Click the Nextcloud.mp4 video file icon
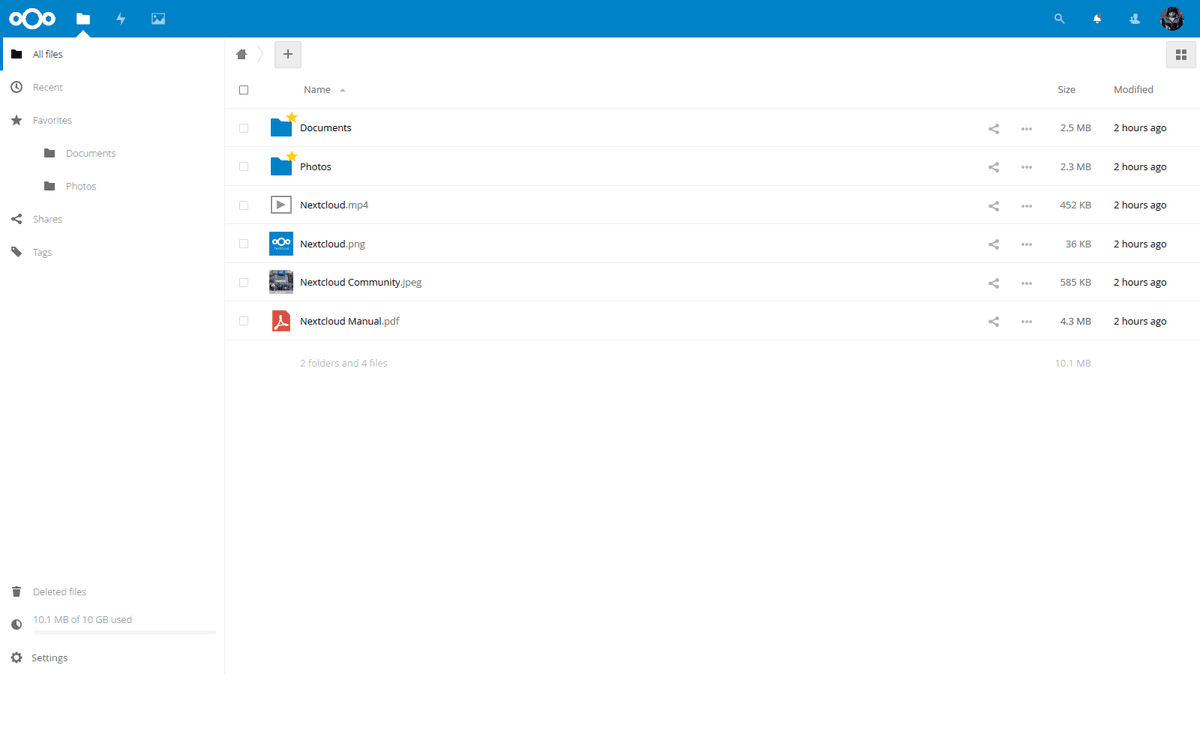This screenshot has width=1200, height=750. point(281,205)
